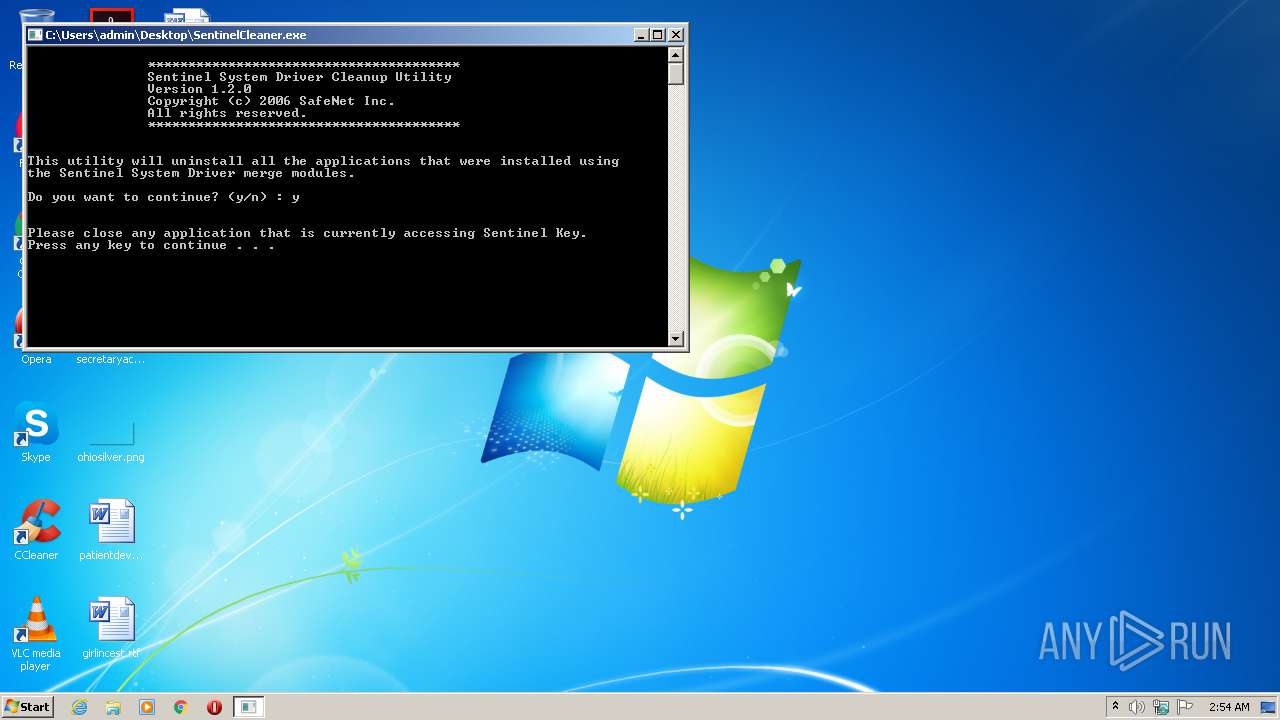Screen dimensions: 1280x720
Task: Click the 'Do you want to continue?' prompt
Action: (164, 198)
